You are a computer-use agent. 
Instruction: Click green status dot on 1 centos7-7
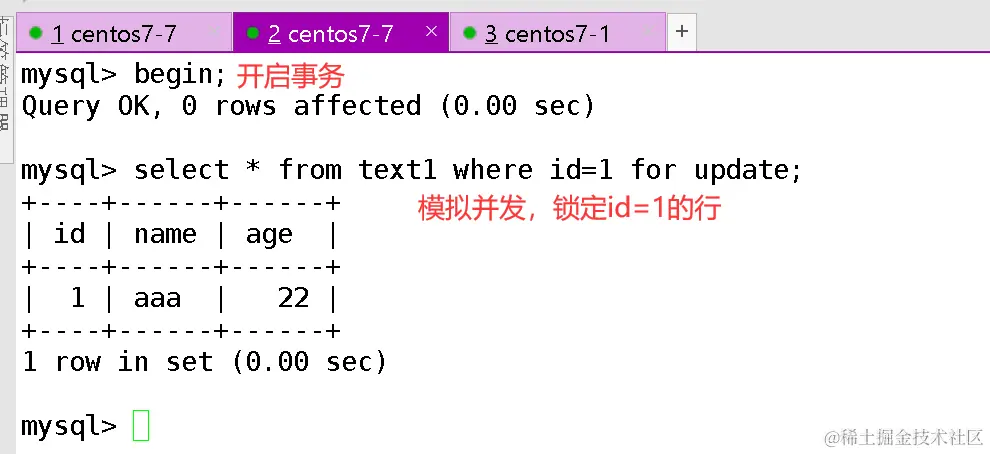click(36, 33)
